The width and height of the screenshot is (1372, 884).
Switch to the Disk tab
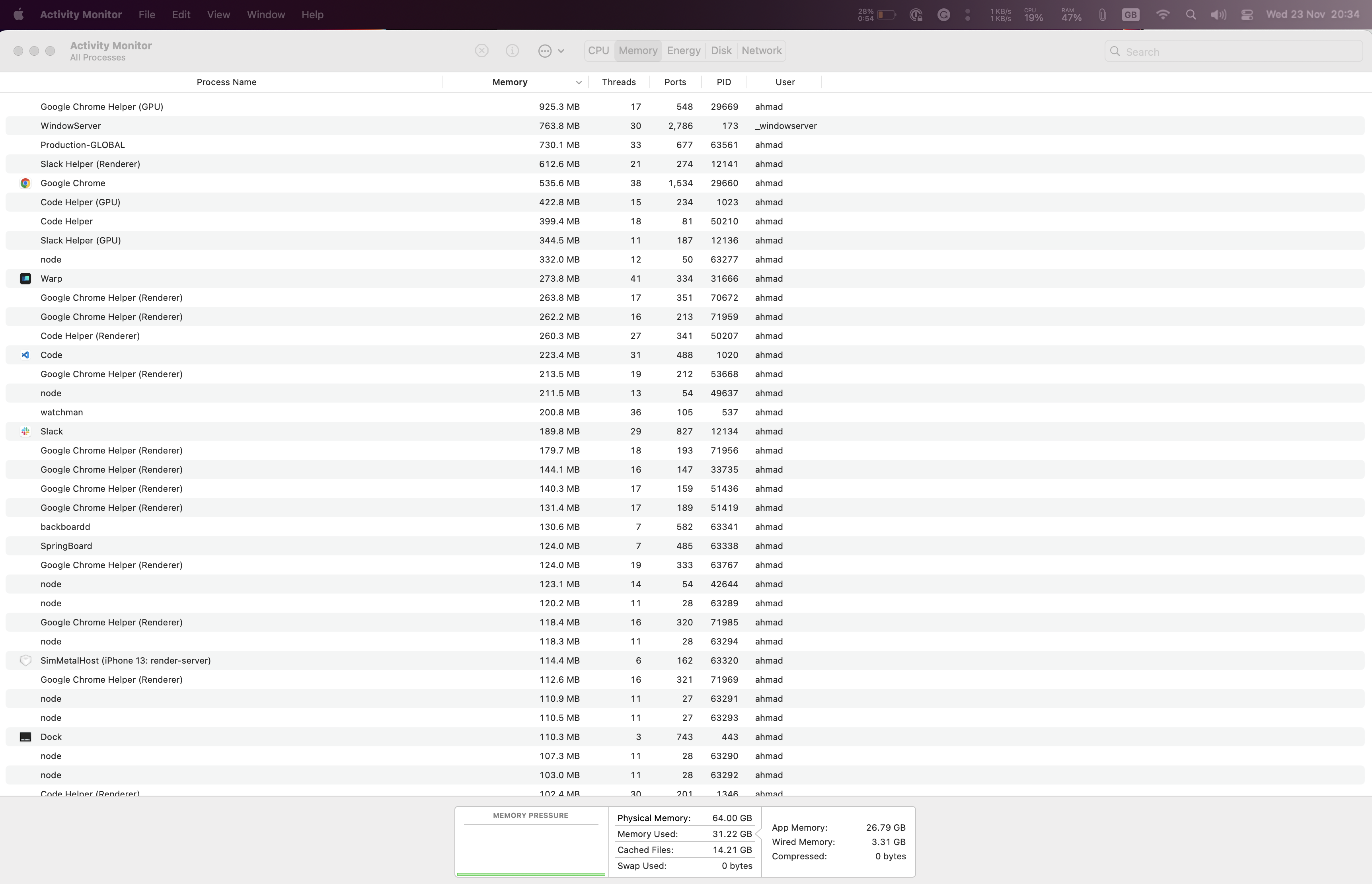pos(721,51)
